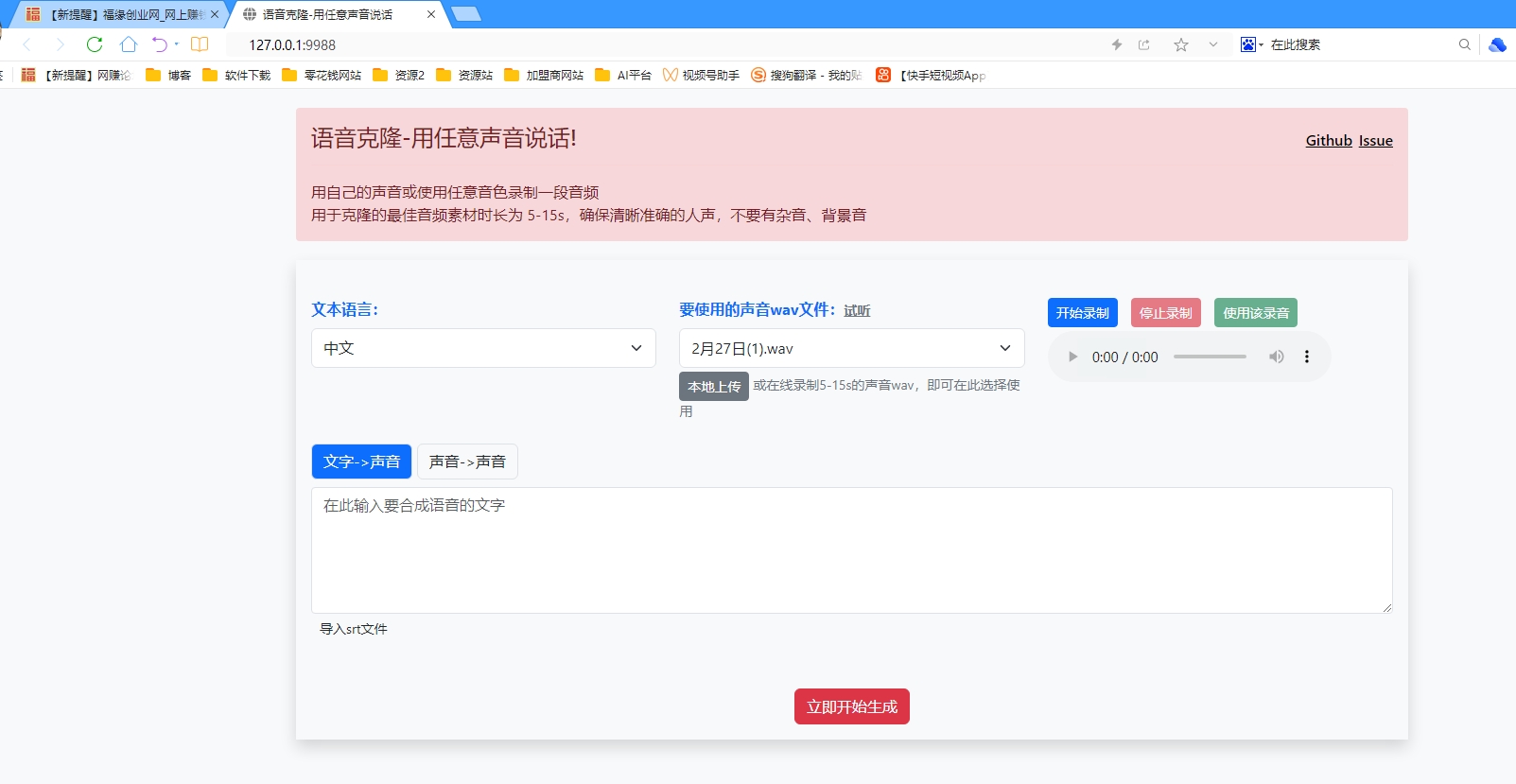Image resolution: width=1516 pixels, height=784 pixels.
Task: Click the 停止录制 button
Action: pyautogui.click(x=1166, y=313)
